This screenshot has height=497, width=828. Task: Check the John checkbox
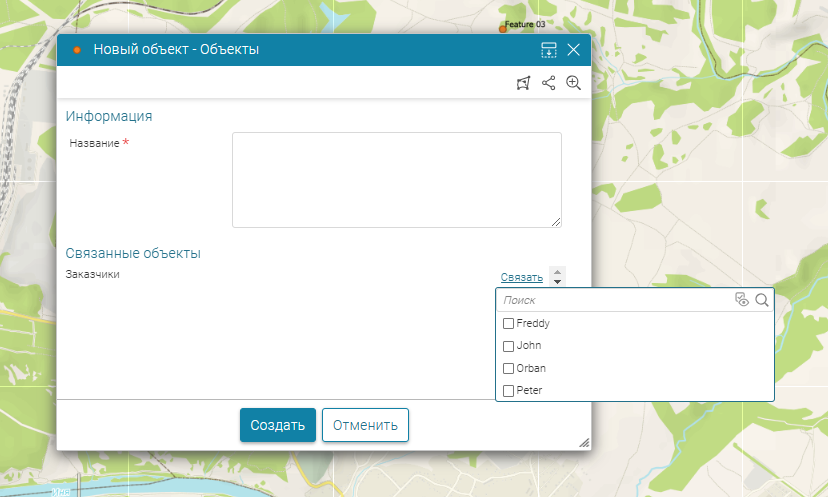[x=508, y=346]
